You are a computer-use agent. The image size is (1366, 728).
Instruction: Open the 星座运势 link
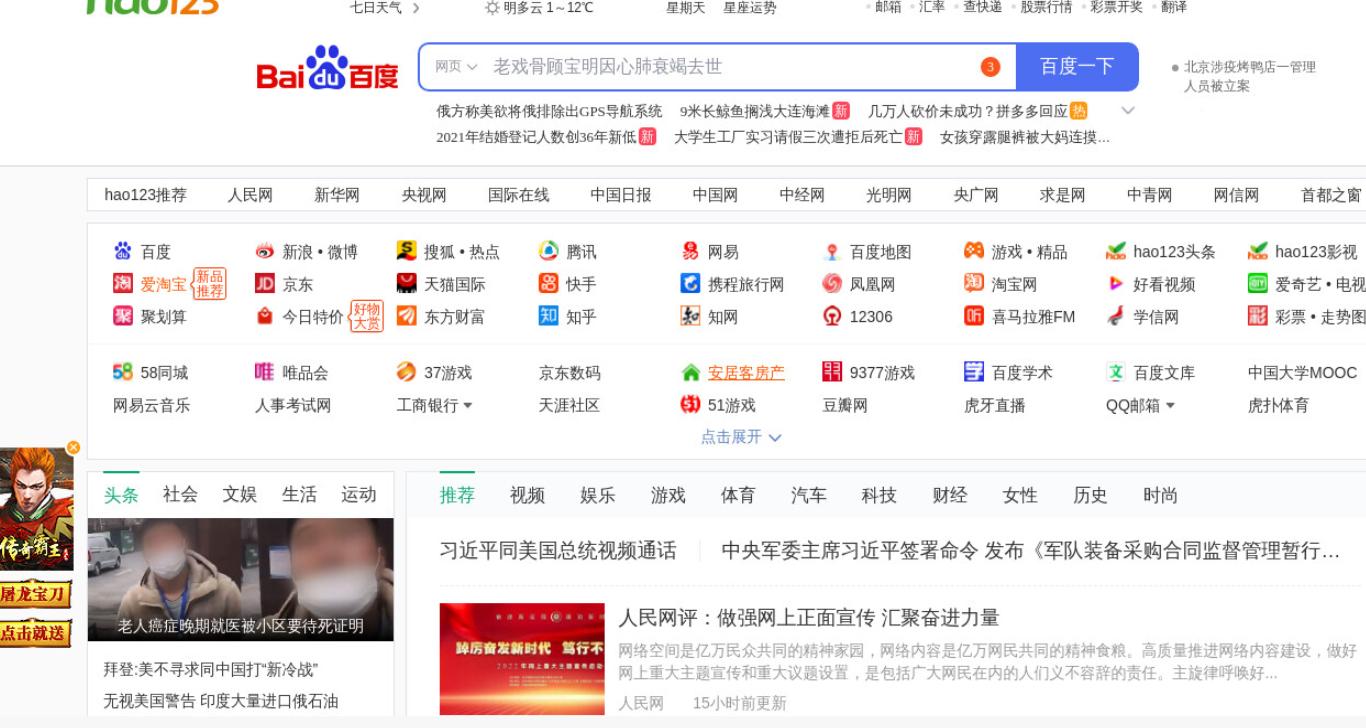[750, 8]
